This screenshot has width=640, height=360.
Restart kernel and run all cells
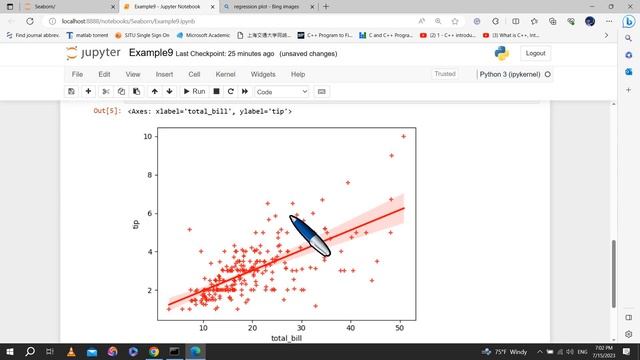(245, 91)
